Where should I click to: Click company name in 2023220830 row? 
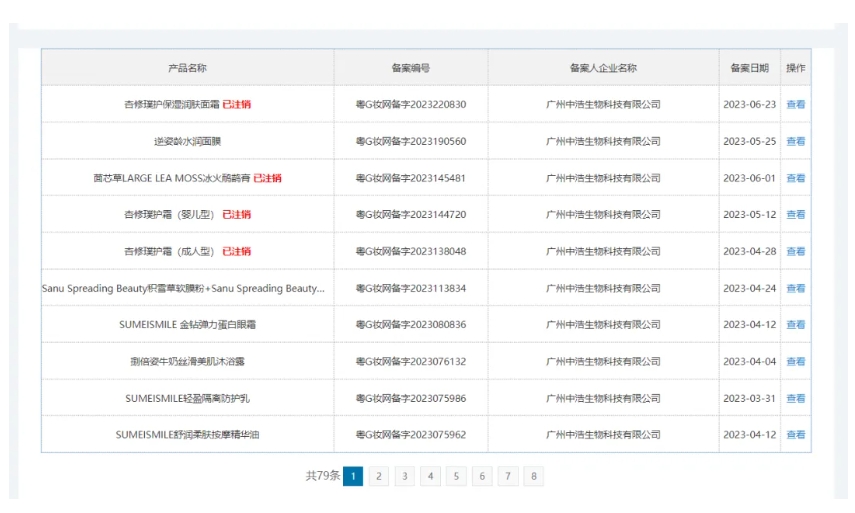603,104
